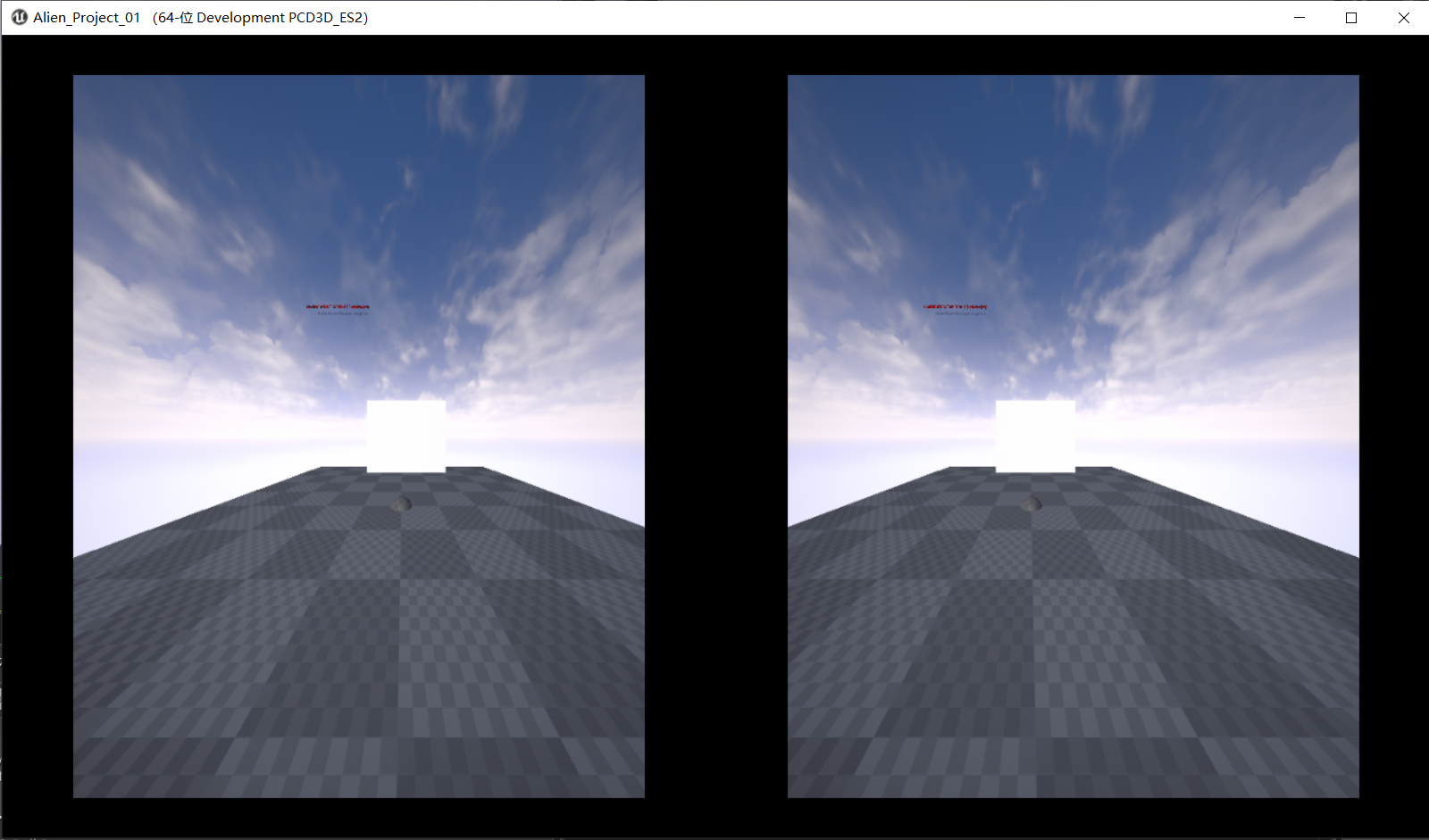Close the Alien_Project_01 window
Screen dimensions: 1429x840
(x=1403, y=18)
